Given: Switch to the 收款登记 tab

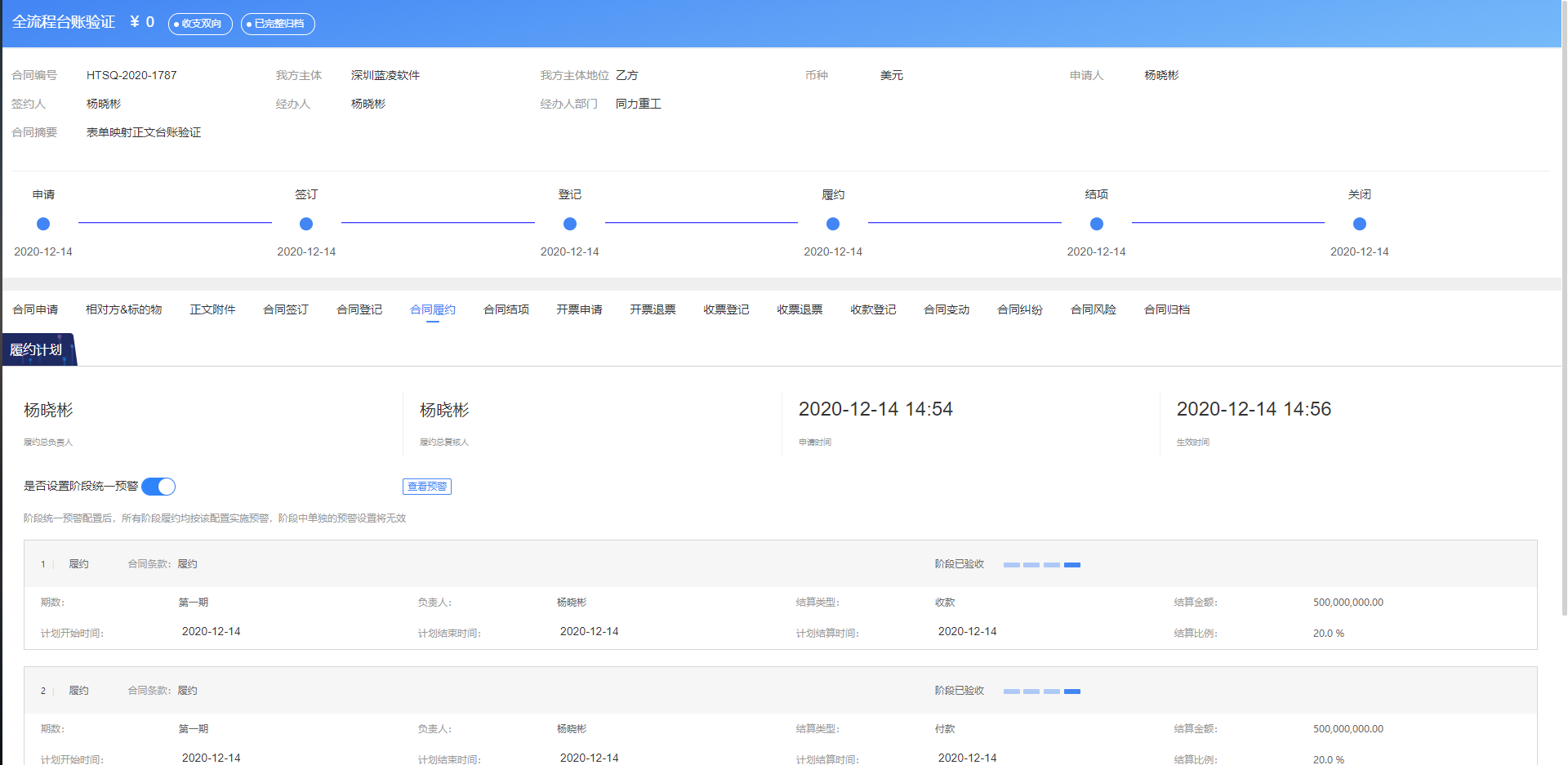Looking at the screenshot, I should point(874,309).
